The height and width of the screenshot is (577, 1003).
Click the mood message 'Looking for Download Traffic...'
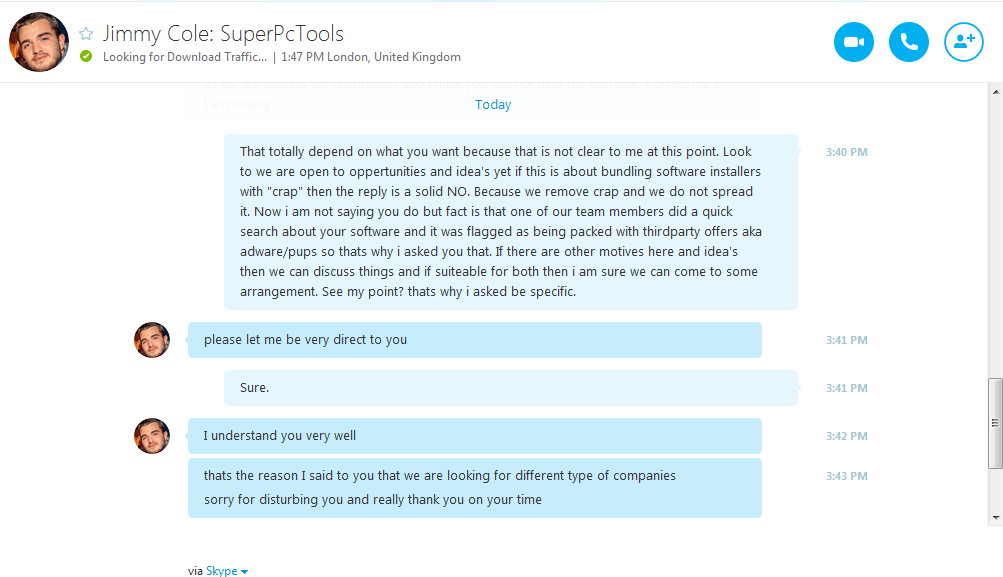[x=184, y=57]
